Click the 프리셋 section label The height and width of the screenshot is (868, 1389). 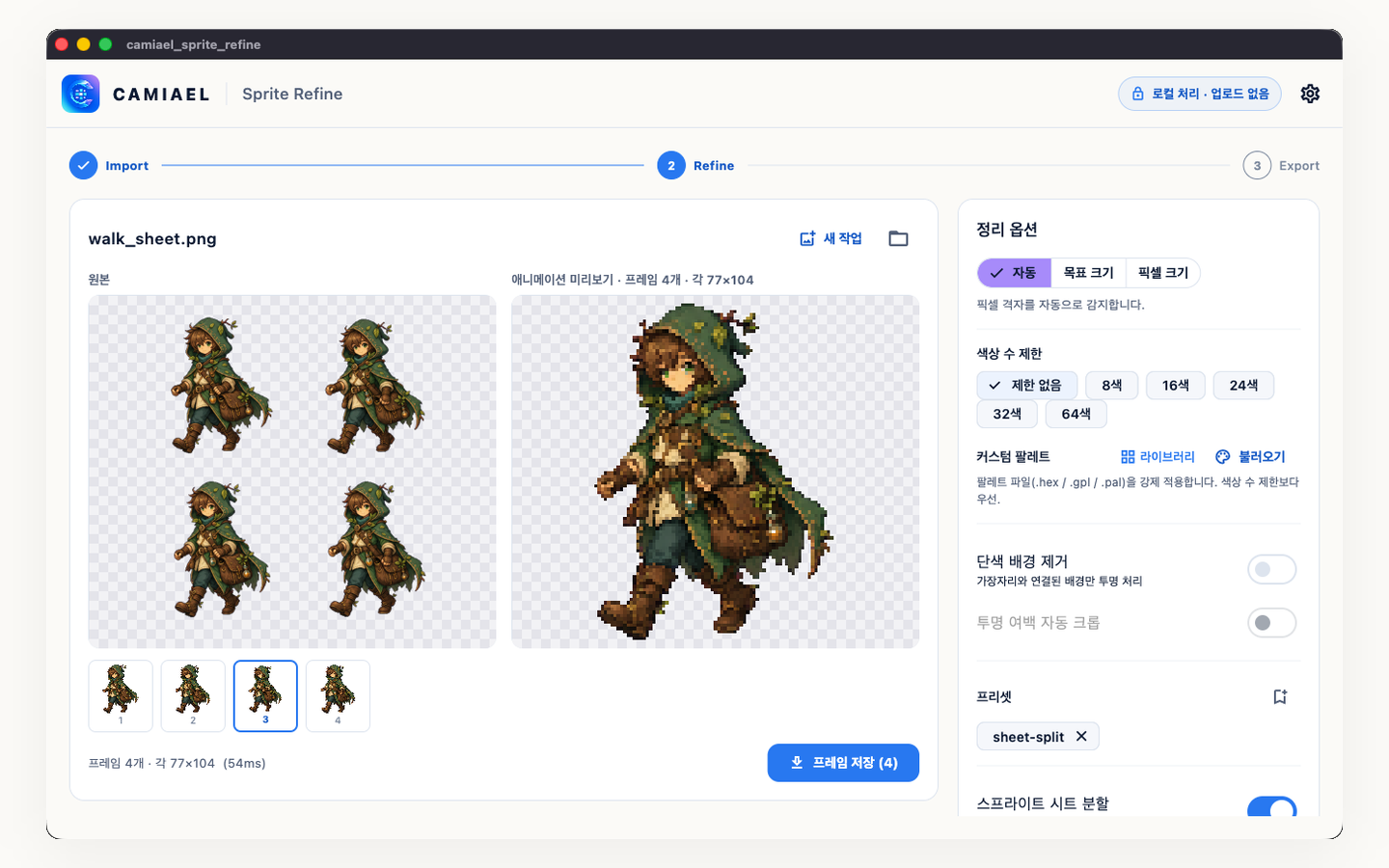click(x=994, y=696)
